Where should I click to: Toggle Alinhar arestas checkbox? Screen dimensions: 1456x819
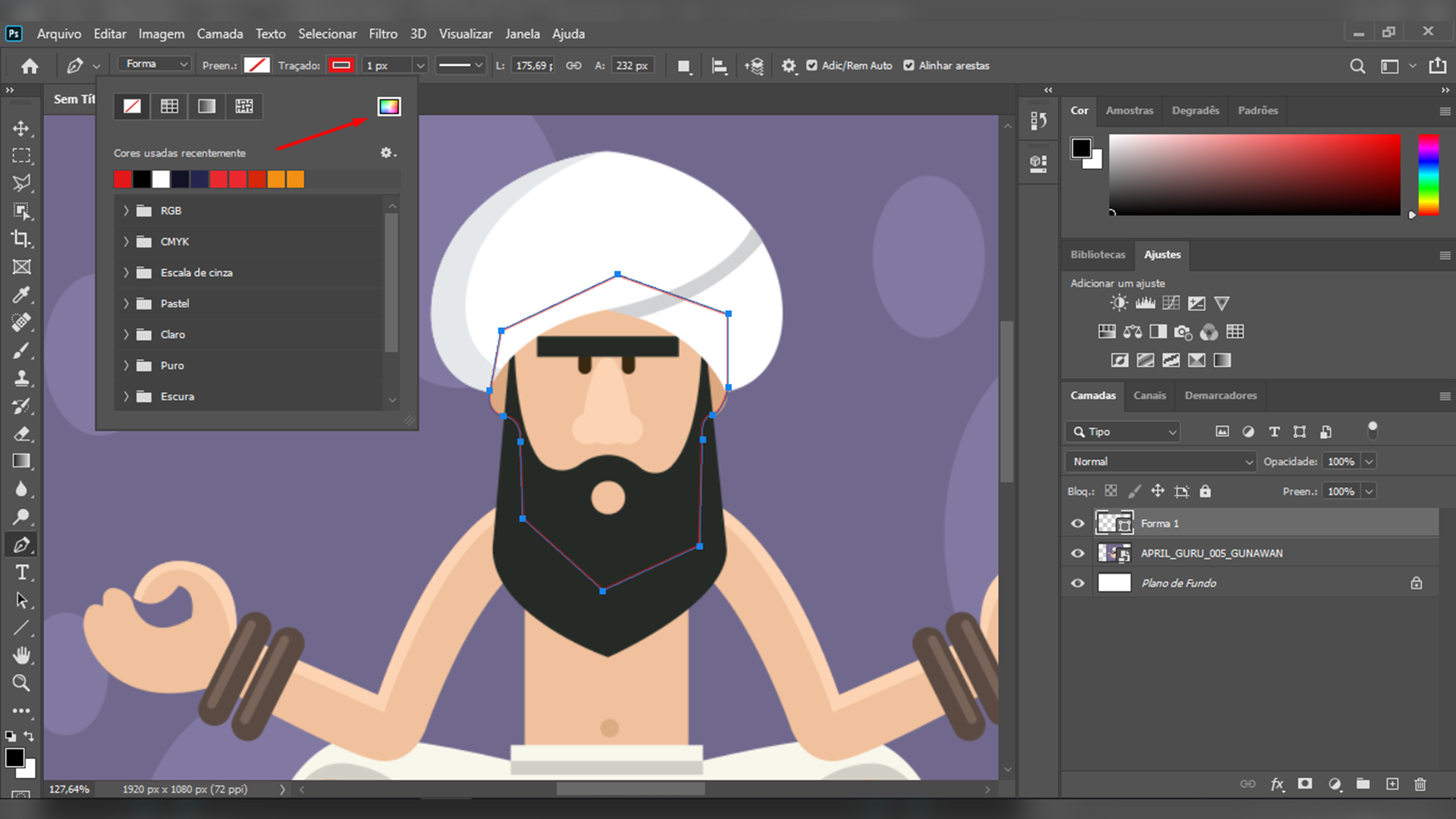pyautogui.click(x=908, y=66)
